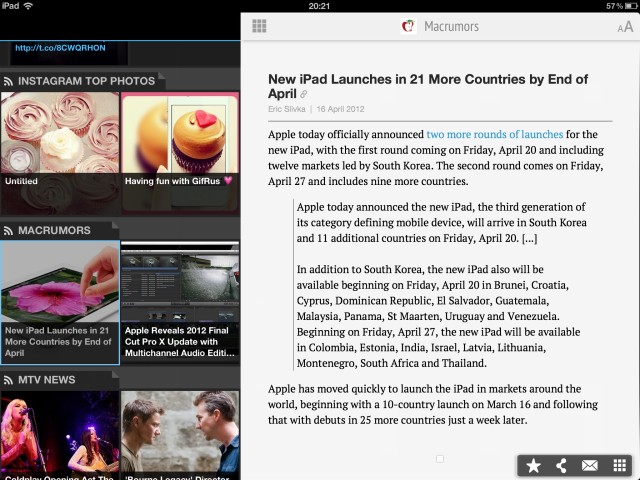
Task: Open the Final Cut Pro X Update article tile
Action: [x=180, y=302]
